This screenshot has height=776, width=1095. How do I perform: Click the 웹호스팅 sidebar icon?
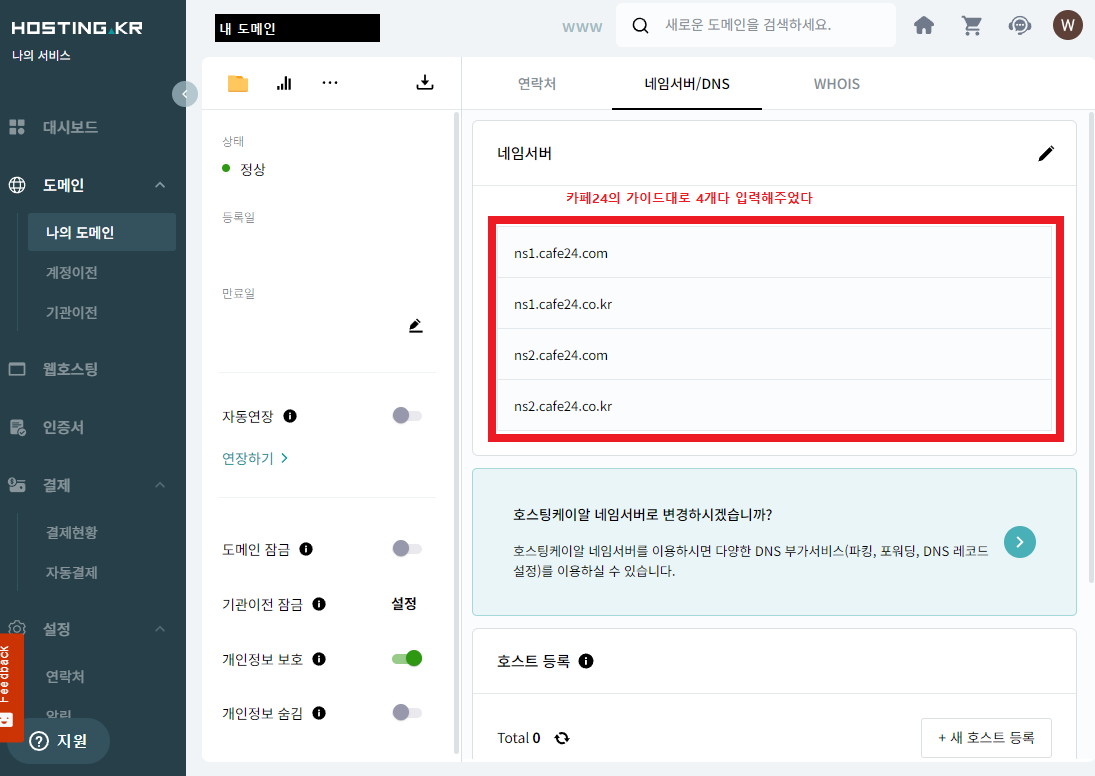pos(17,369)
